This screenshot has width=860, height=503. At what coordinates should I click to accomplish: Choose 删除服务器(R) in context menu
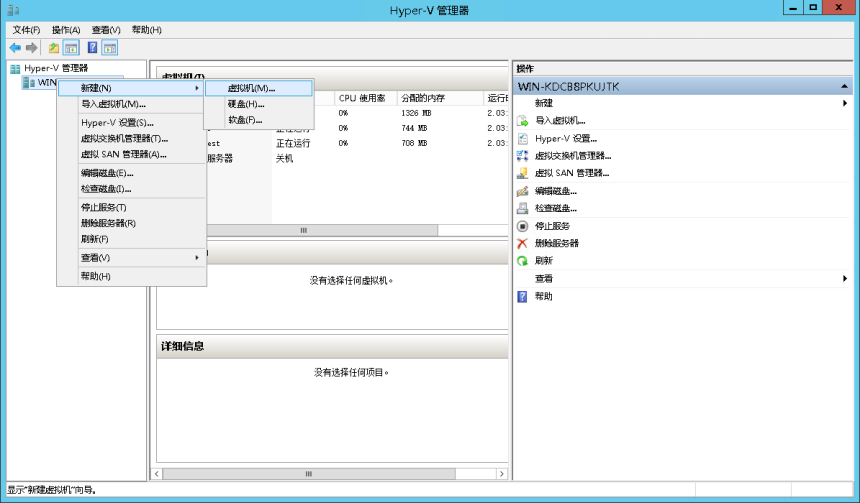pyautogui.click(x=132, y=223)
